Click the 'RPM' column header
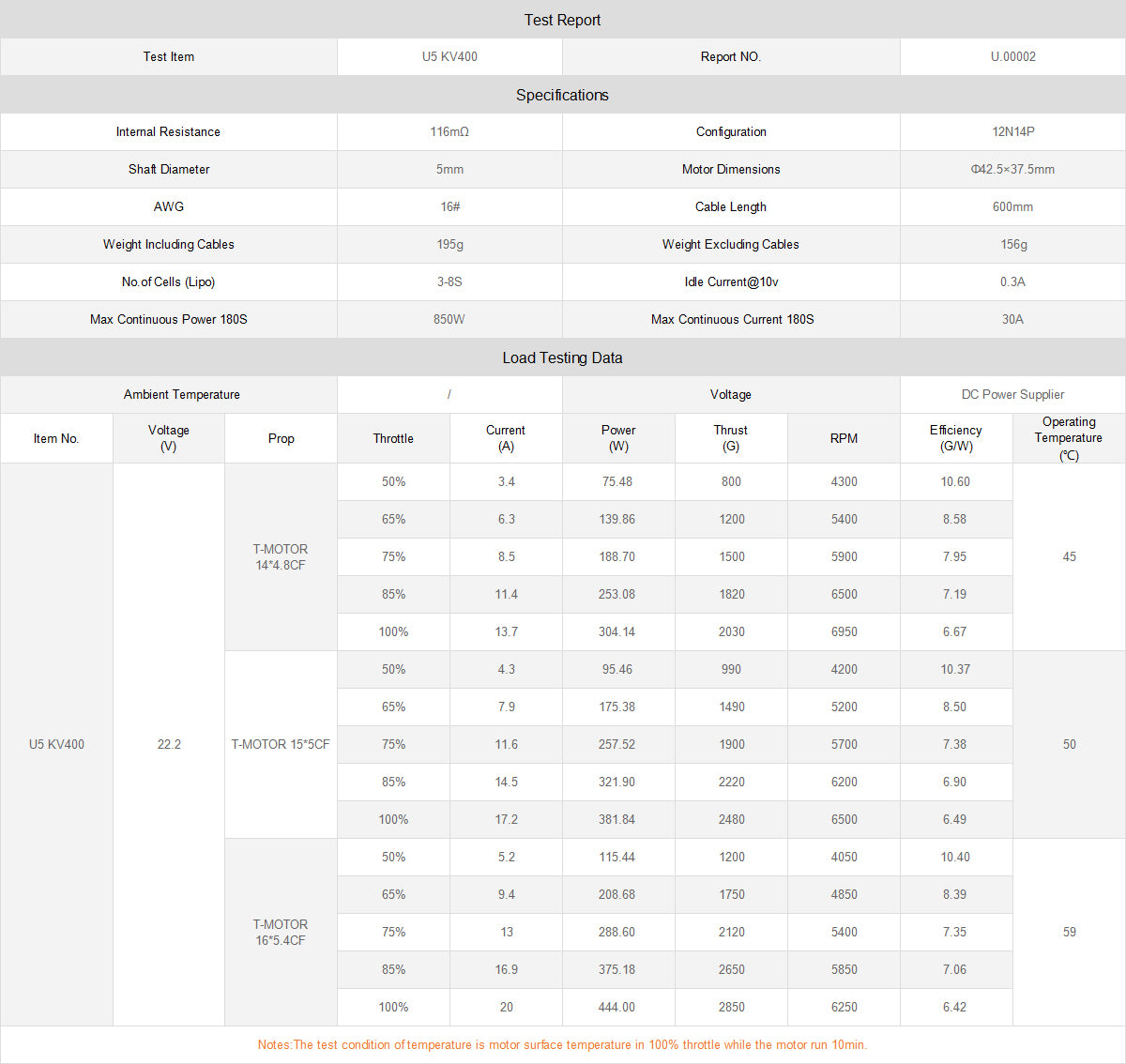This screenshot has width=1126, height=1064. point(844,438)
